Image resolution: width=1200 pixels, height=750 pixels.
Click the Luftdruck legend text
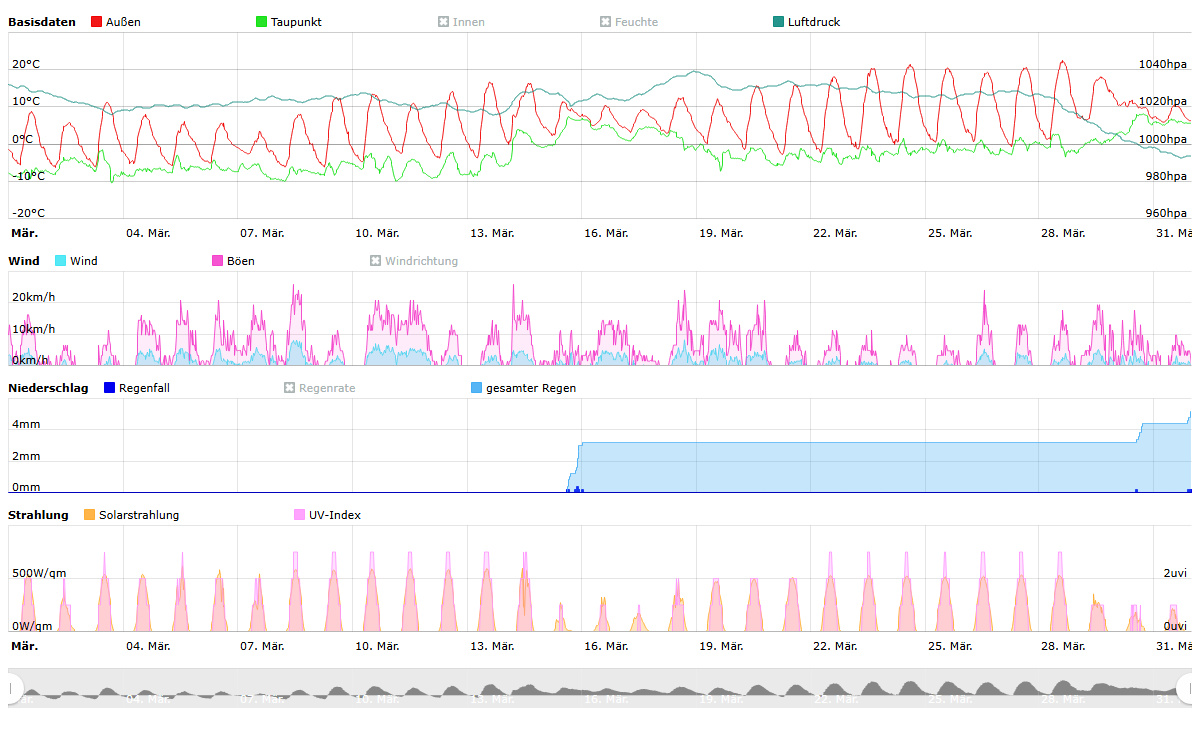tap(813, 22)
